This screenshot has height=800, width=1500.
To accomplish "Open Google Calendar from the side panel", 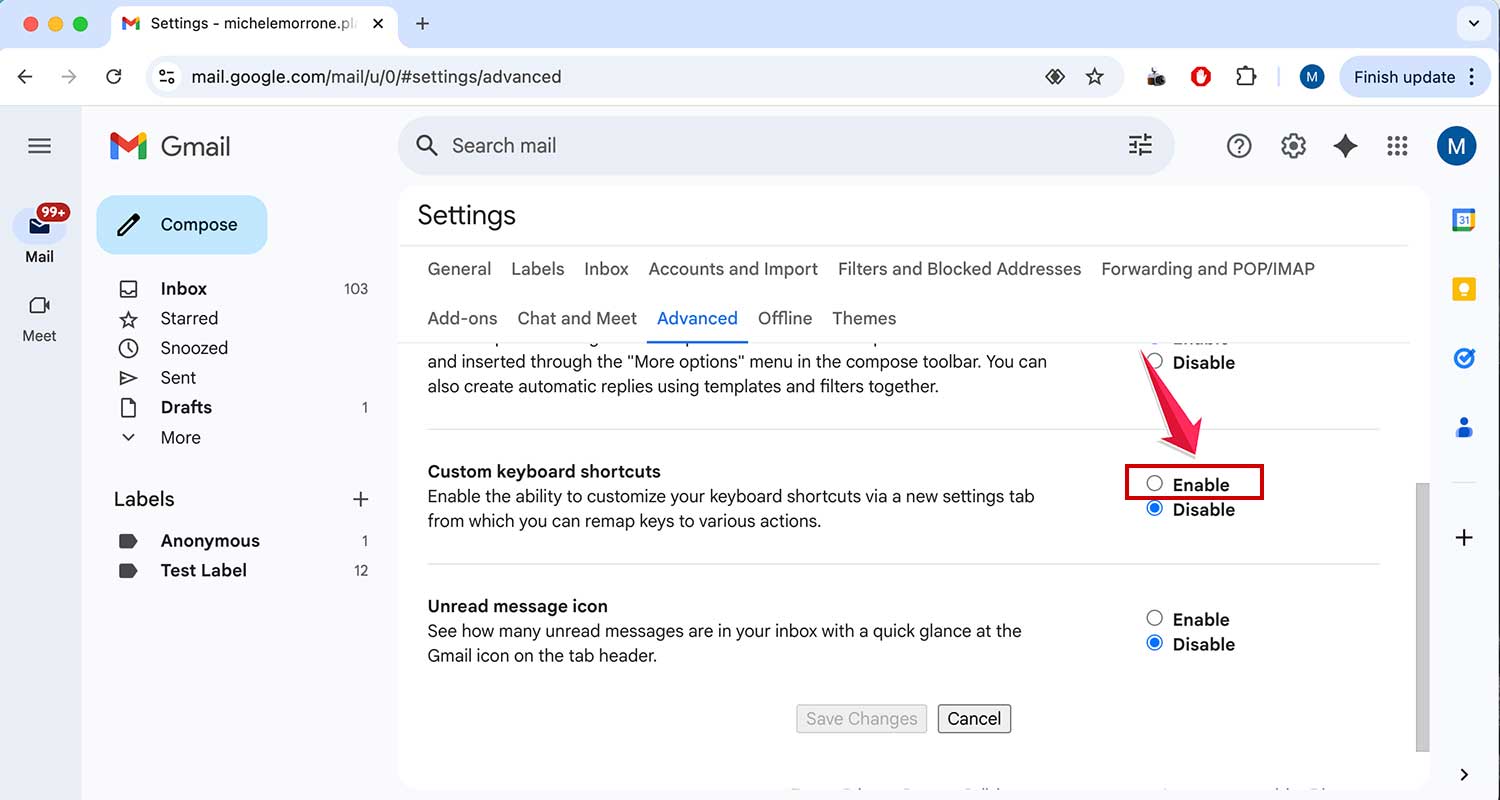I will pos(1463,219).
